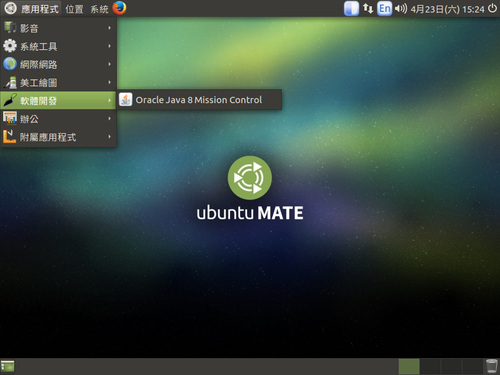Click the power shutdown icon
Image resolution: width=500 pixels, height=375 pixels.
coord(492,8)
